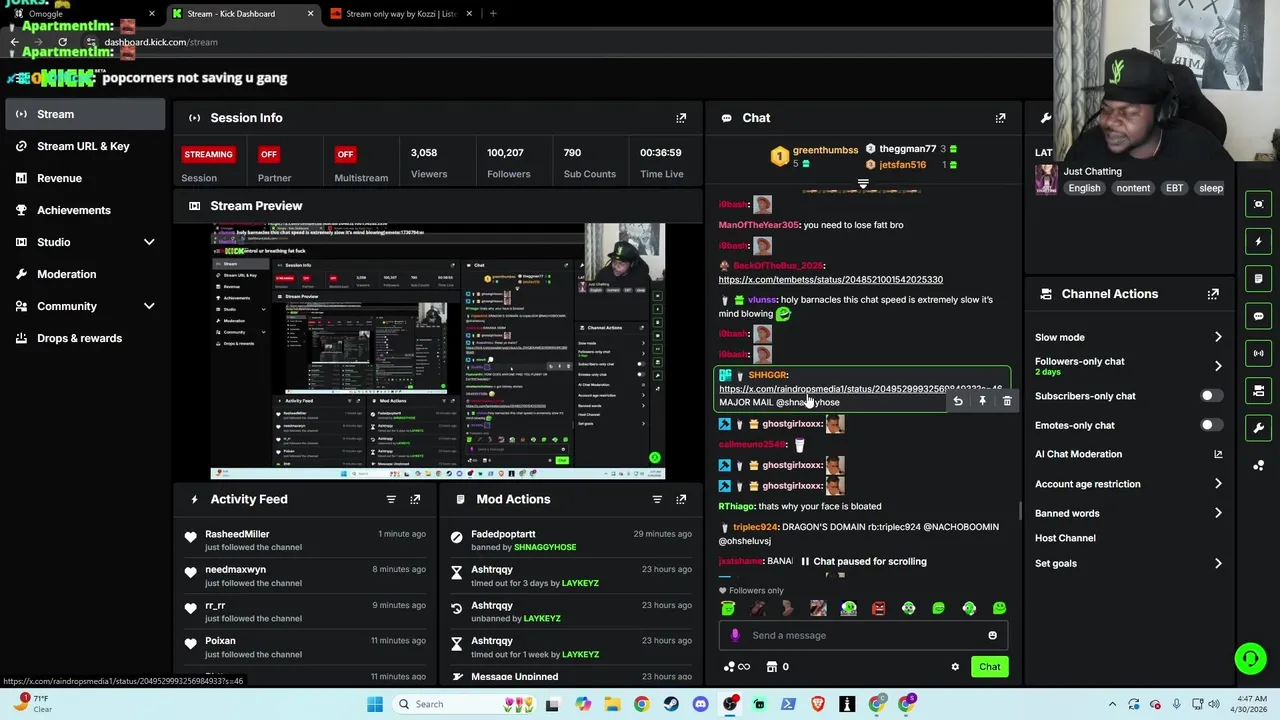Open Brave browser from taskbar
Screen dimensions: 1280x720
point(818,704)
